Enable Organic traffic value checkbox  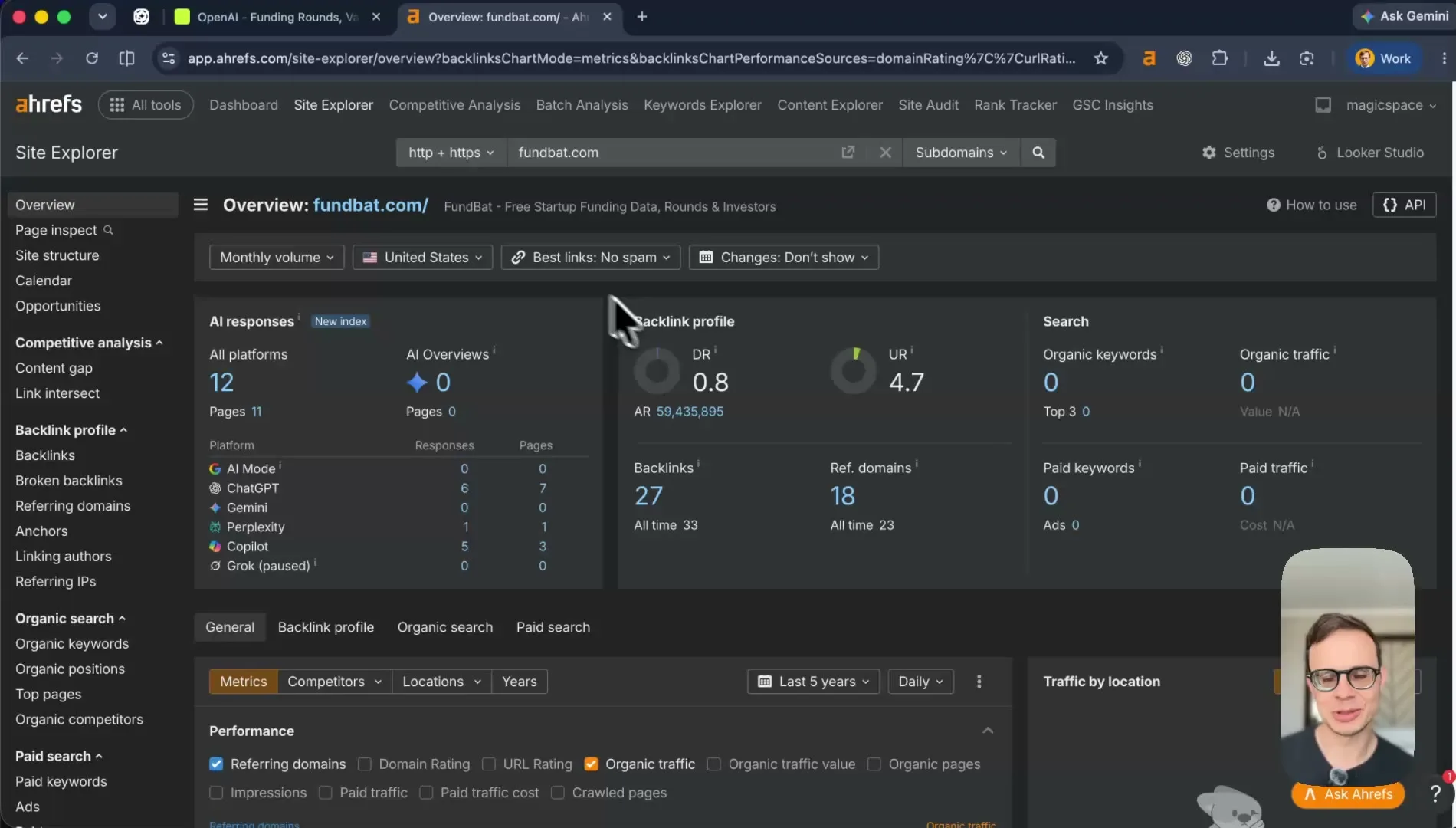point(714,764)
